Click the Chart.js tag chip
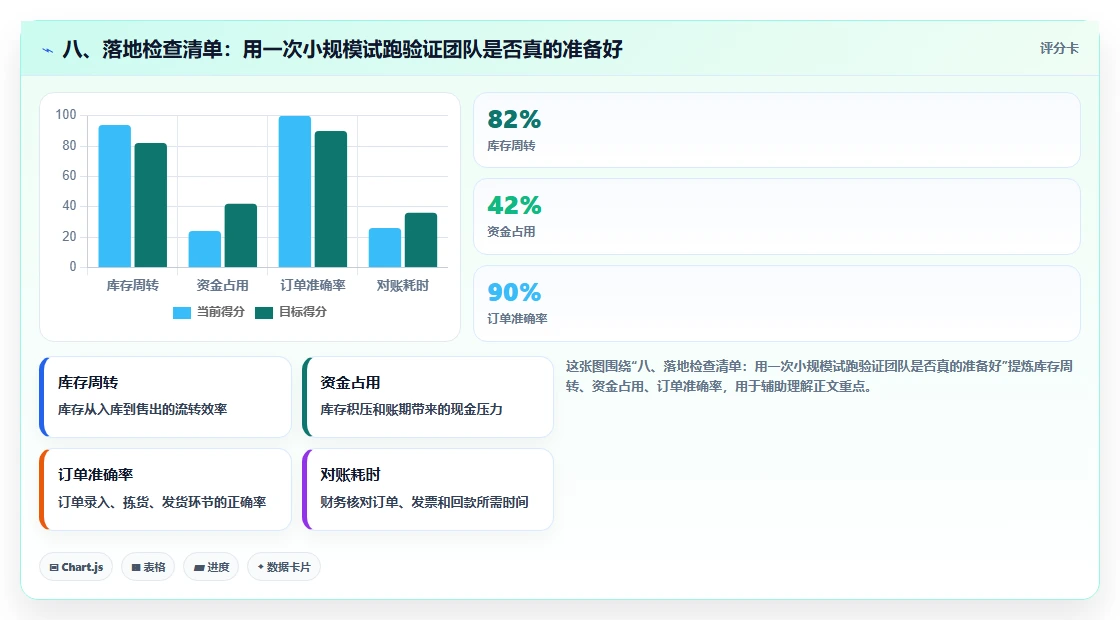The image size is (1120, 620). click(76, 567)
